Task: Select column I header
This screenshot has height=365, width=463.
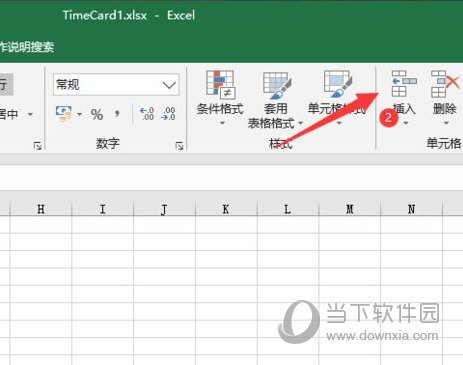Action: point(102,209)
